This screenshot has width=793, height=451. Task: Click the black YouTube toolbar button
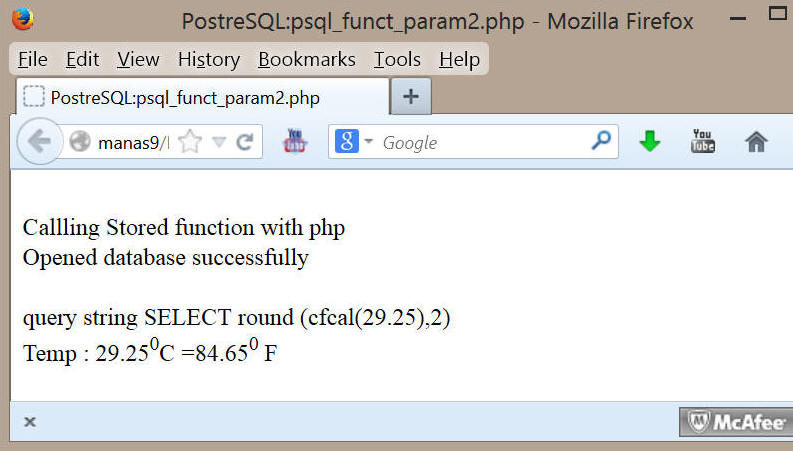point(703,141)
